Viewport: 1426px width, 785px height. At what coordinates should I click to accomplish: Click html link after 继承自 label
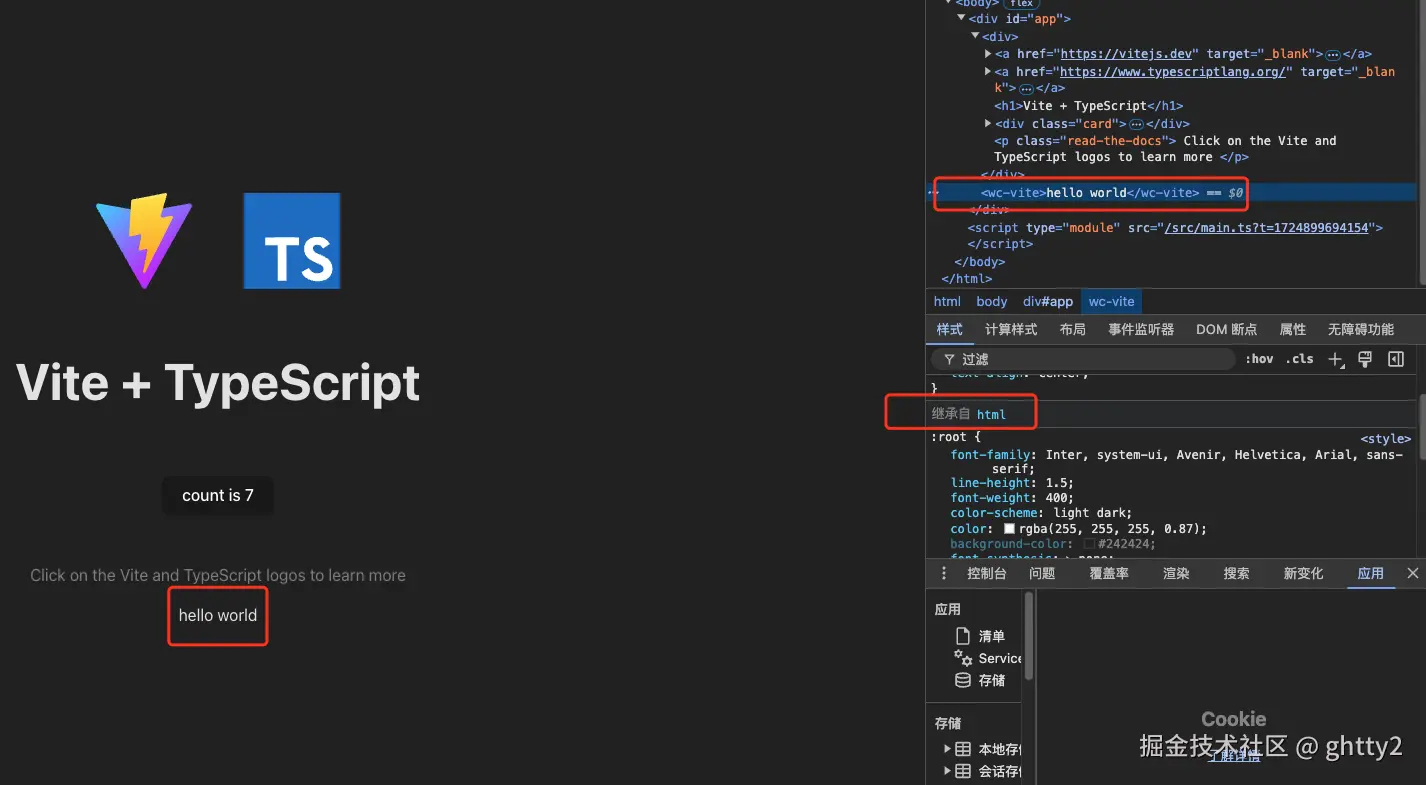(x=991, y=414)
